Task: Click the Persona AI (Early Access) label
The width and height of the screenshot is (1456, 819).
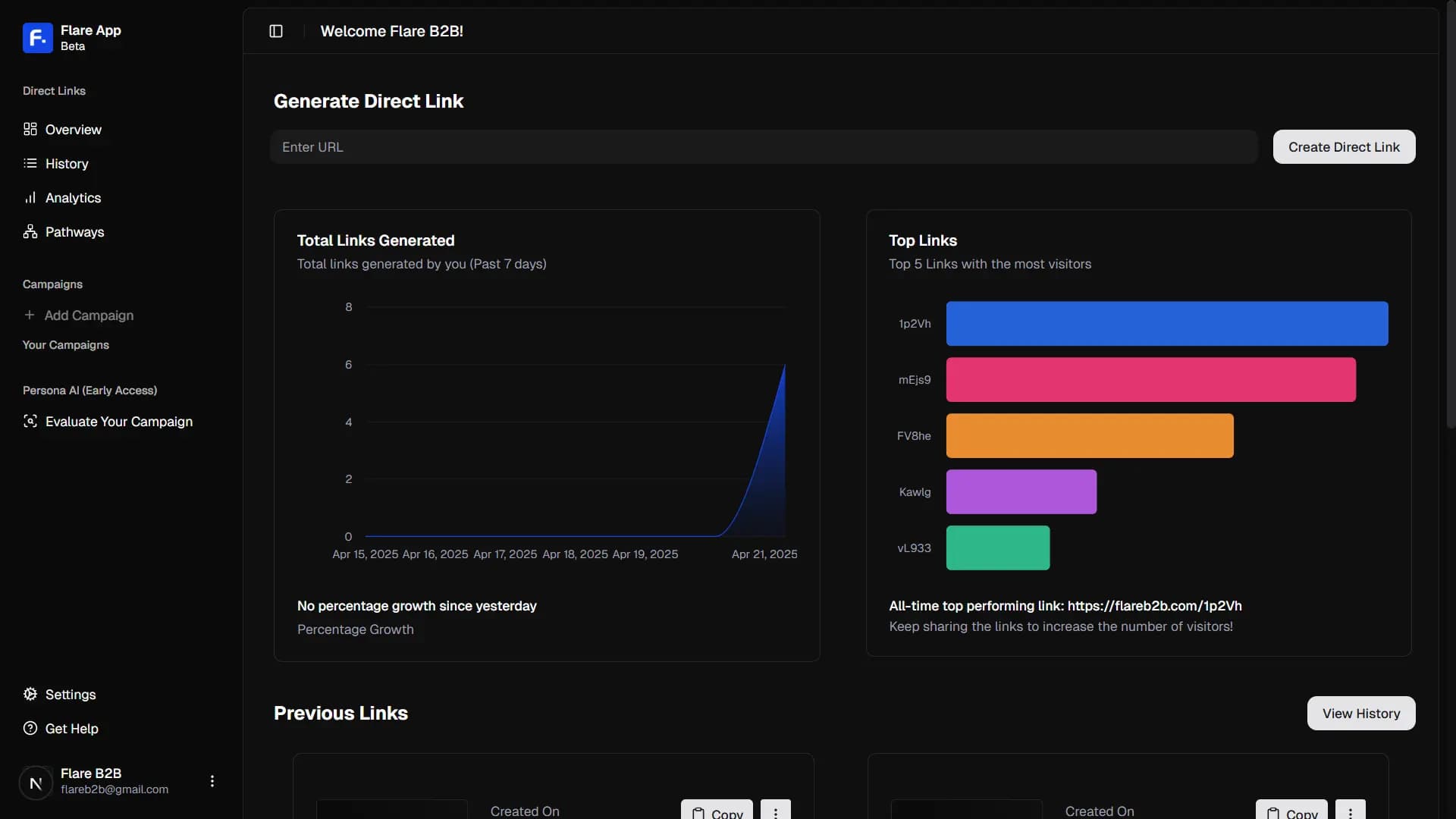Action: tap(90, 391)
